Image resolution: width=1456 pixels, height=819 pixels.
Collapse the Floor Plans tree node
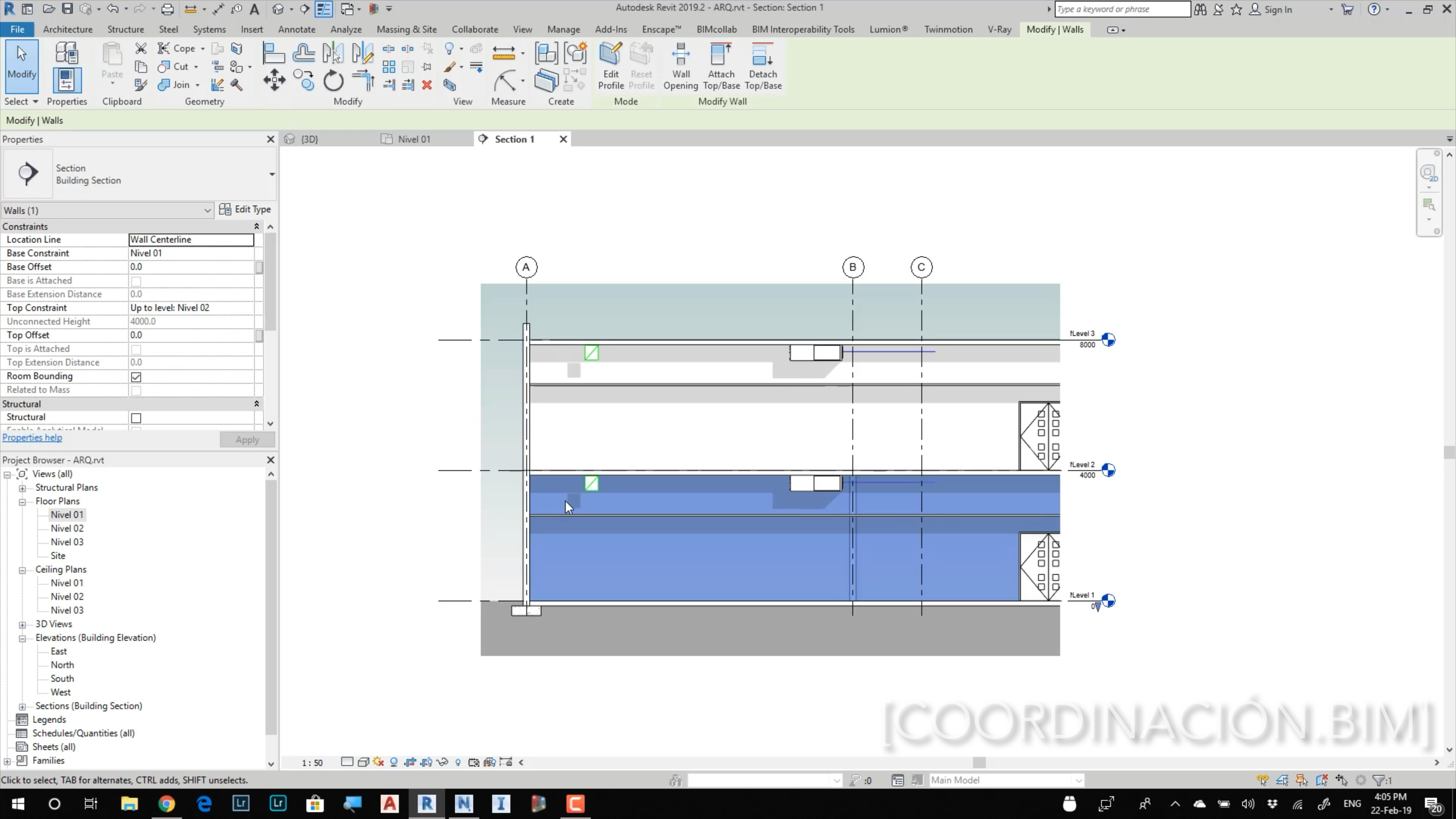22,501
